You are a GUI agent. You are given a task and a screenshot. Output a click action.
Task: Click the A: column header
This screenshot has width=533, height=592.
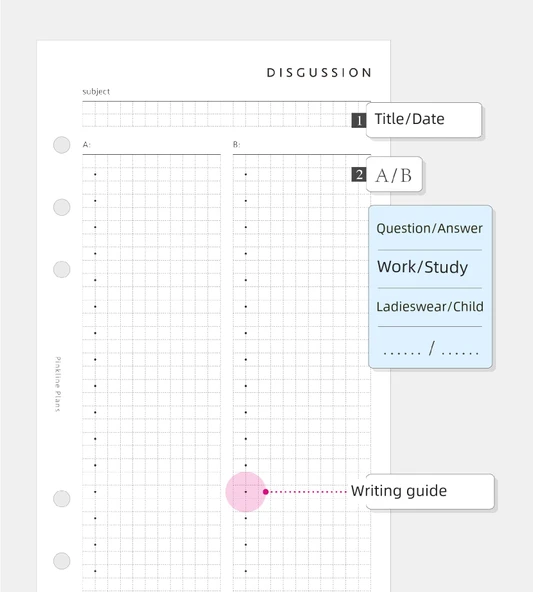coord(86,145)
